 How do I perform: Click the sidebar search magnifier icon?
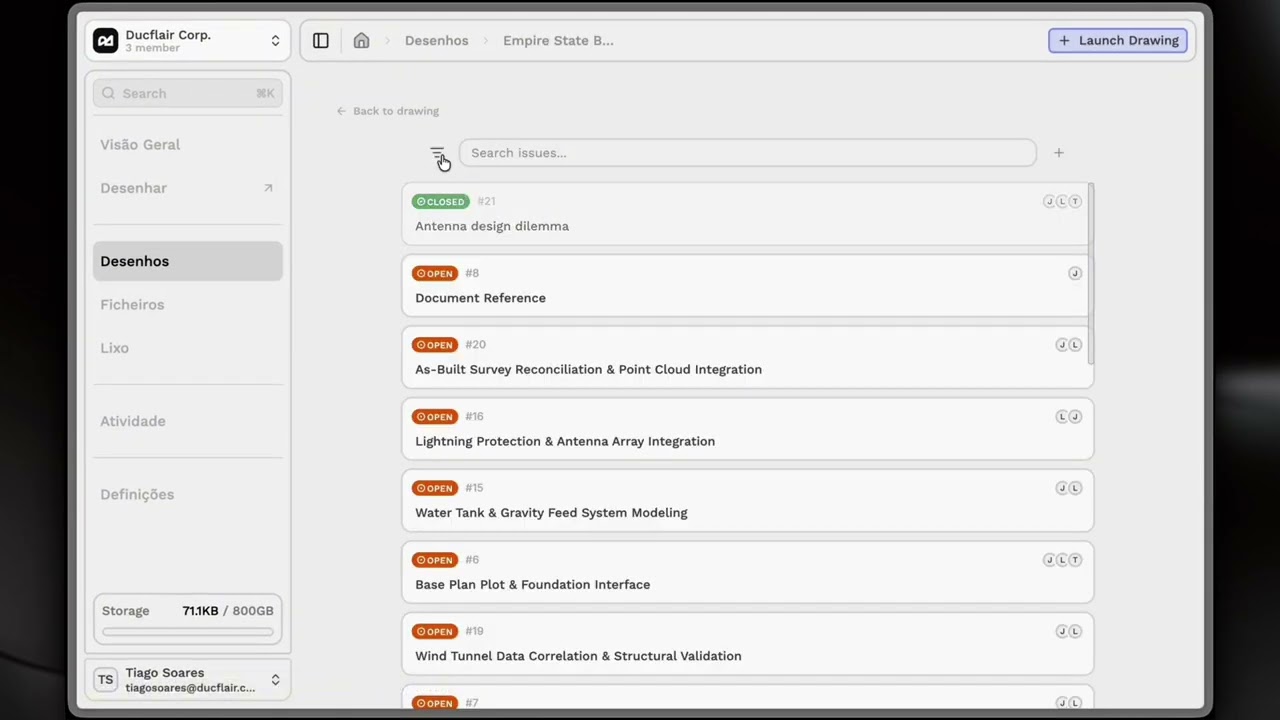tap(108, 93)
